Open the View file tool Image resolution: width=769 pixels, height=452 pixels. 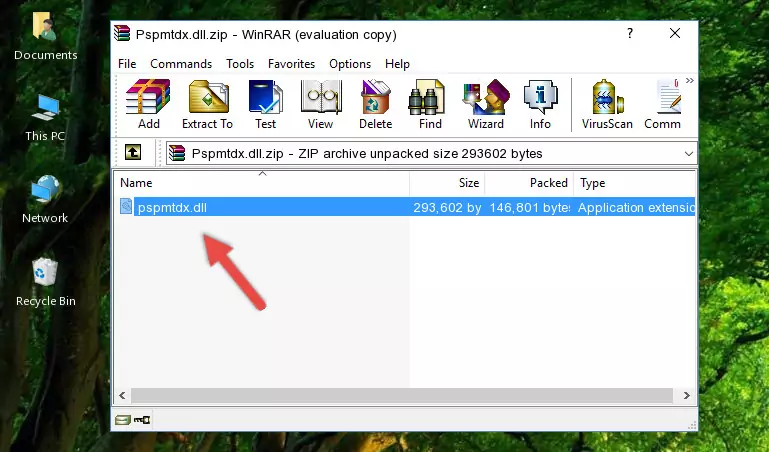(x=321, y=104)
